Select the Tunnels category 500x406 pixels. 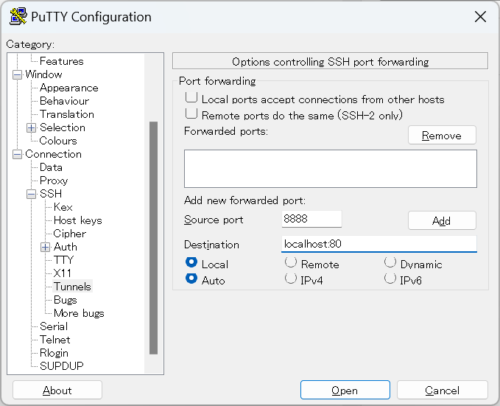[72, 287]
